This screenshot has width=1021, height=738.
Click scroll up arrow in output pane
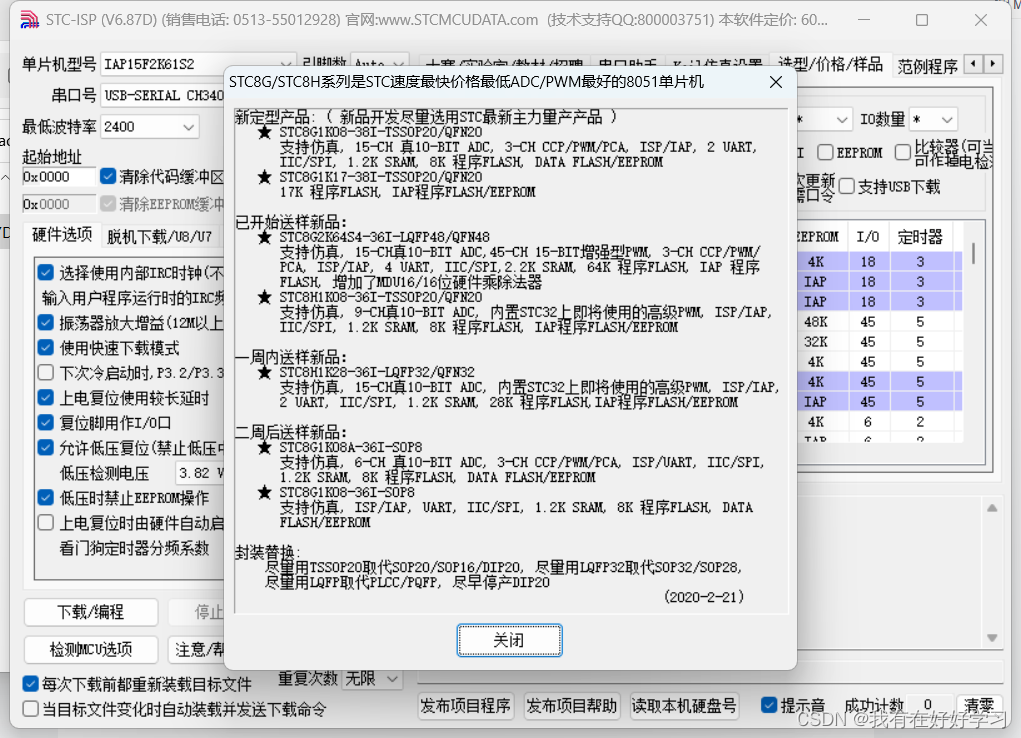click(992, 508)
